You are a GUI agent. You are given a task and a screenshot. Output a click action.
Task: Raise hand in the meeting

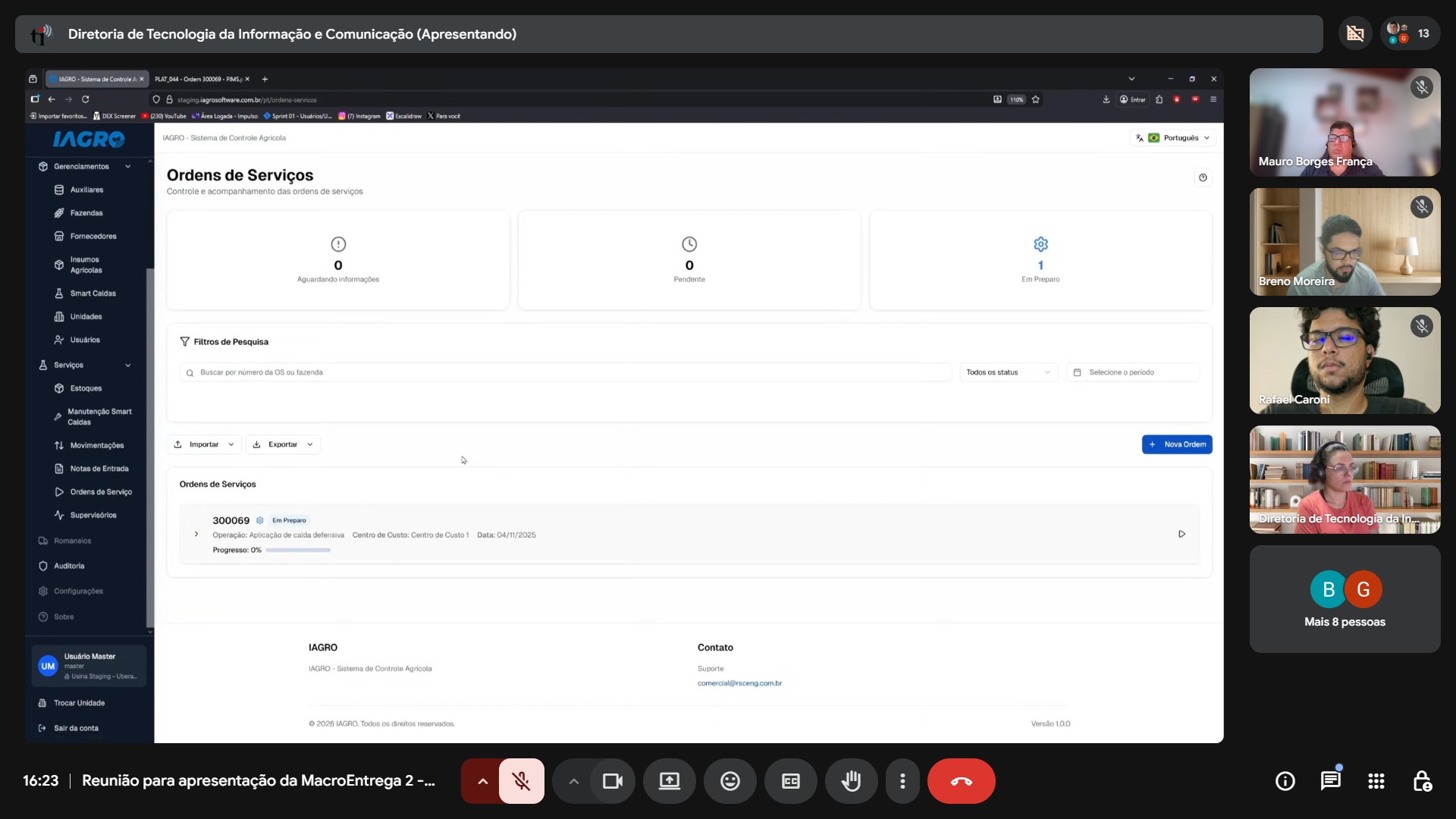coord(852,781)
